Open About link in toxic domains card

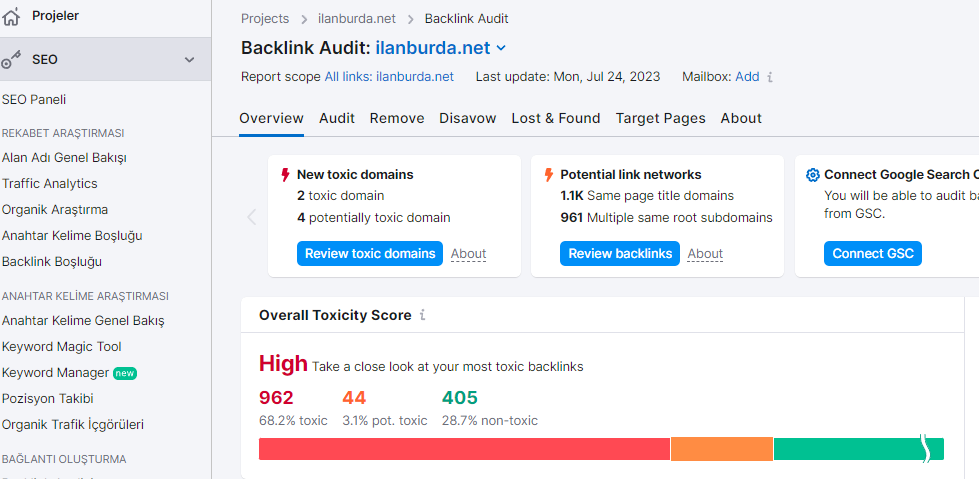pyautogui.click(x=468, y=254)
